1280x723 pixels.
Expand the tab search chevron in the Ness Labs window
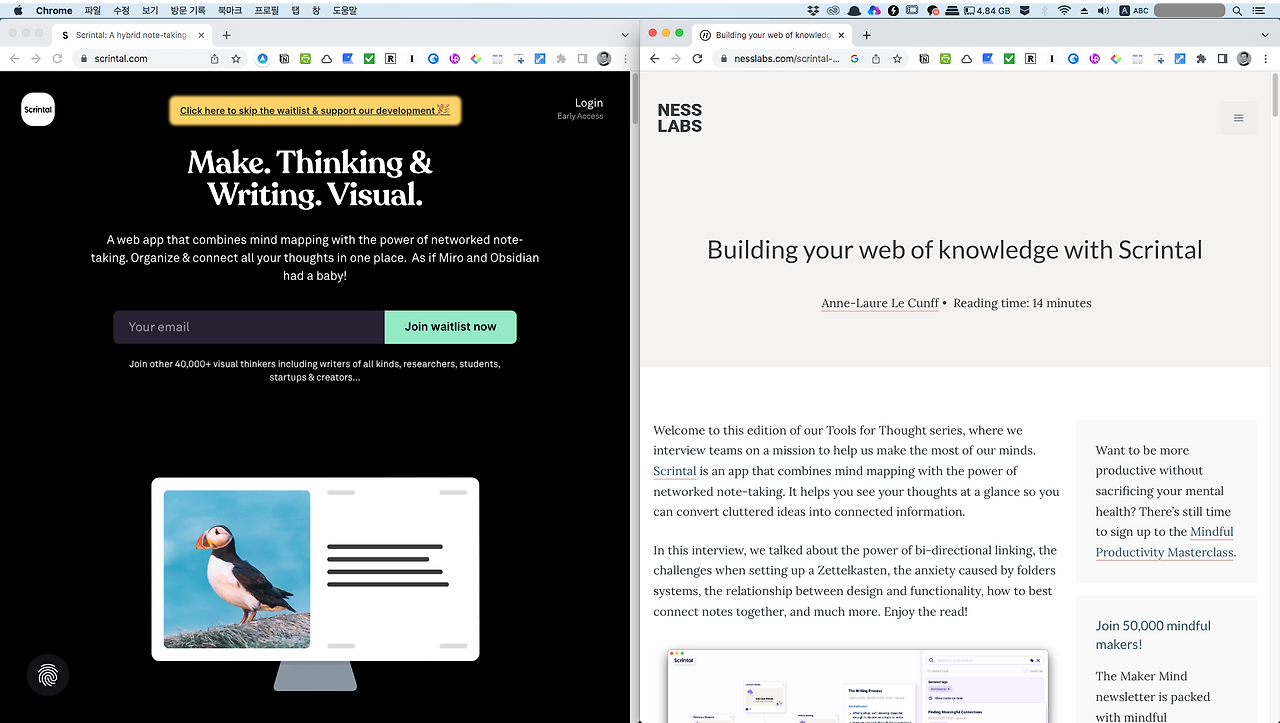pyautogui.click(x=1266, y=35)
